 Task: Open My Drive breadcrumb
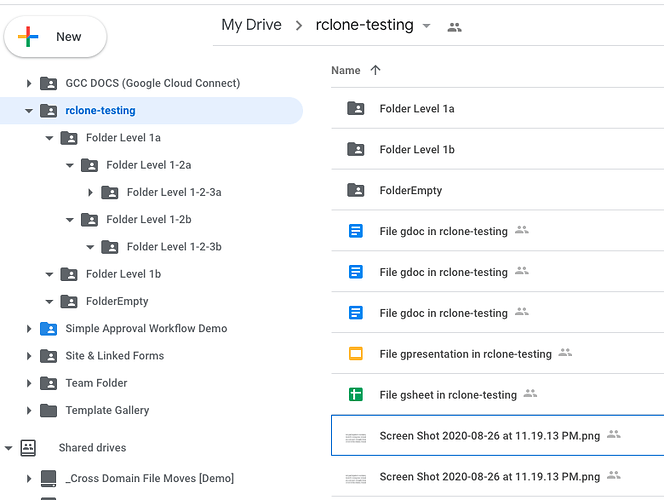click(252, 25)
